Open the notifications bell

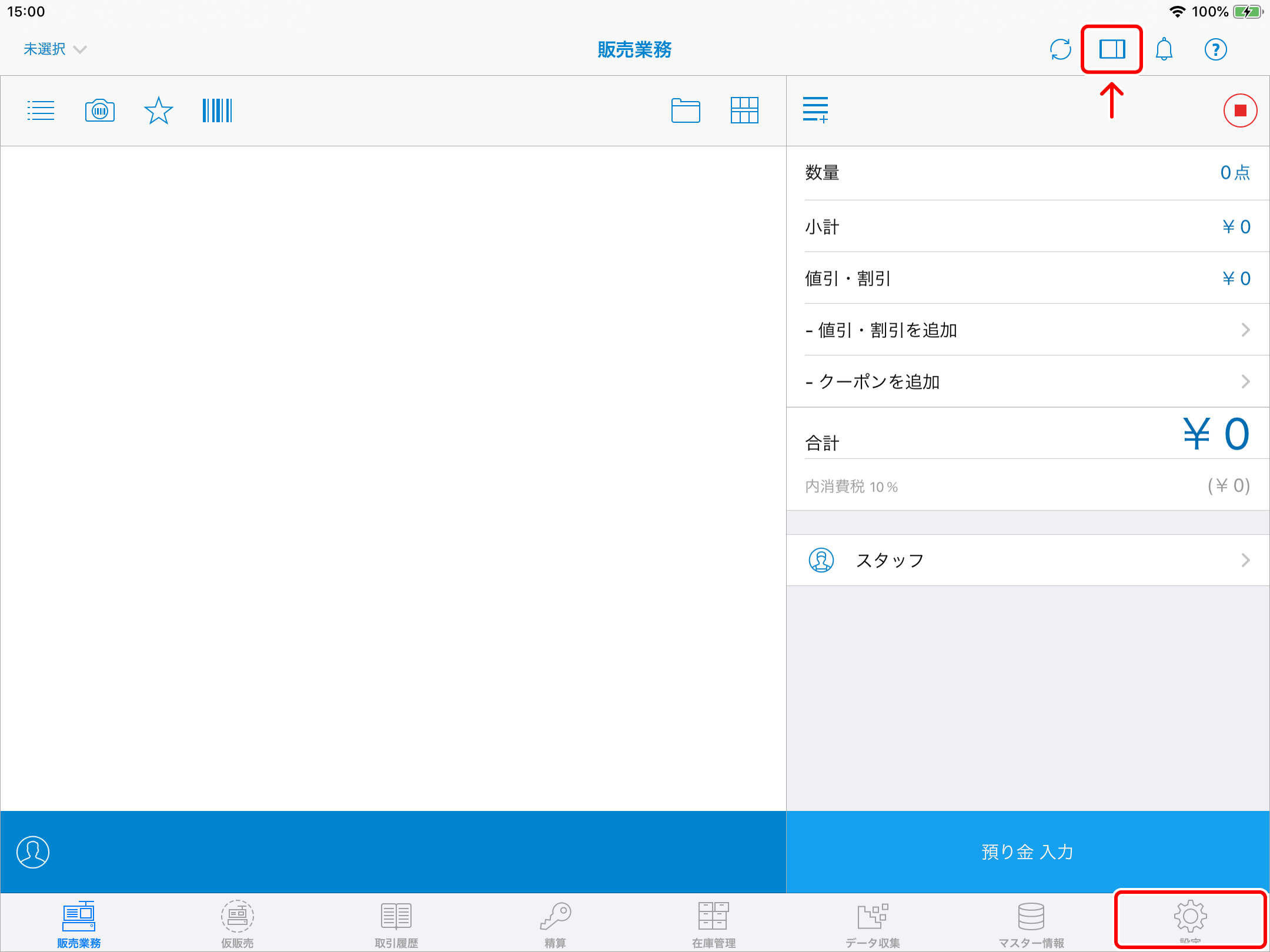(x=1164, y=49)
